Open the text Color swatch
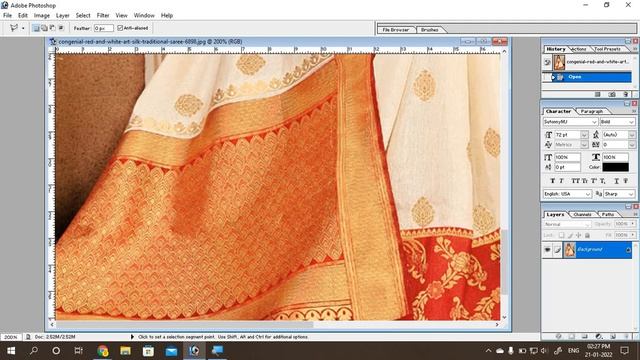Viewport: 640px width, 360px height. click(616, 167)
